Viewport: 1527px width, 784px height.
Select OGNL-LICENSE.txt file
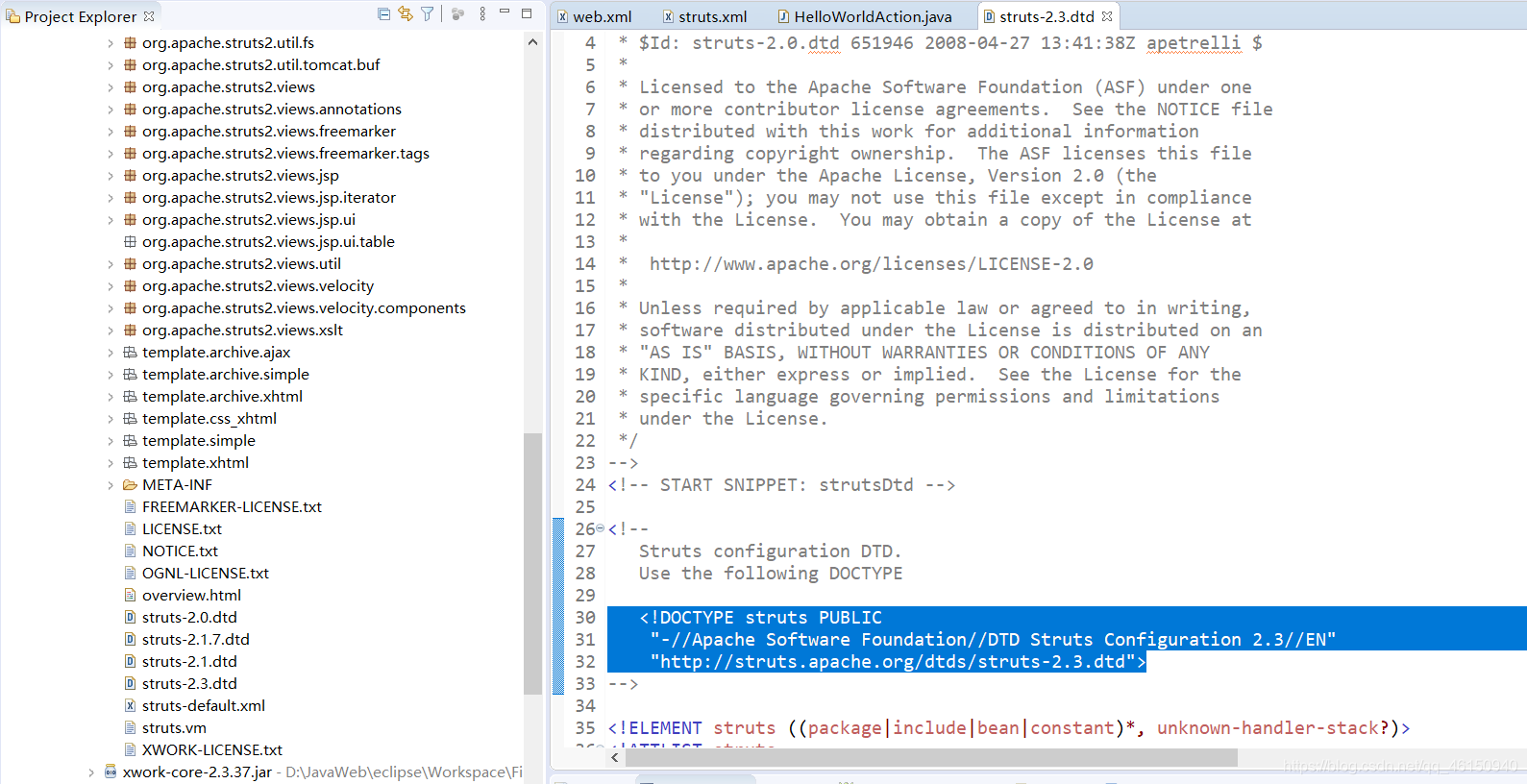tap(206, 573)
